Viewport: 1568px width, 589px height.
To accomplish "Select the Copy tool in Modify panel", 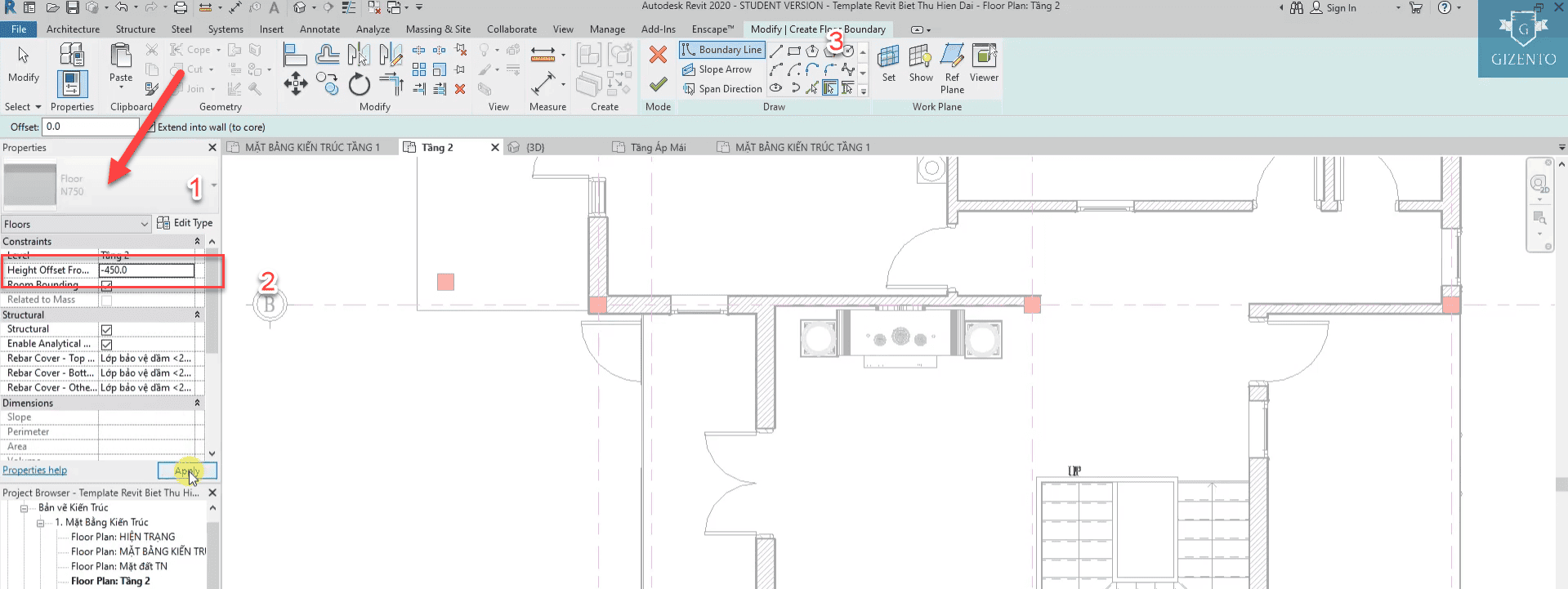I will [328, 84].
